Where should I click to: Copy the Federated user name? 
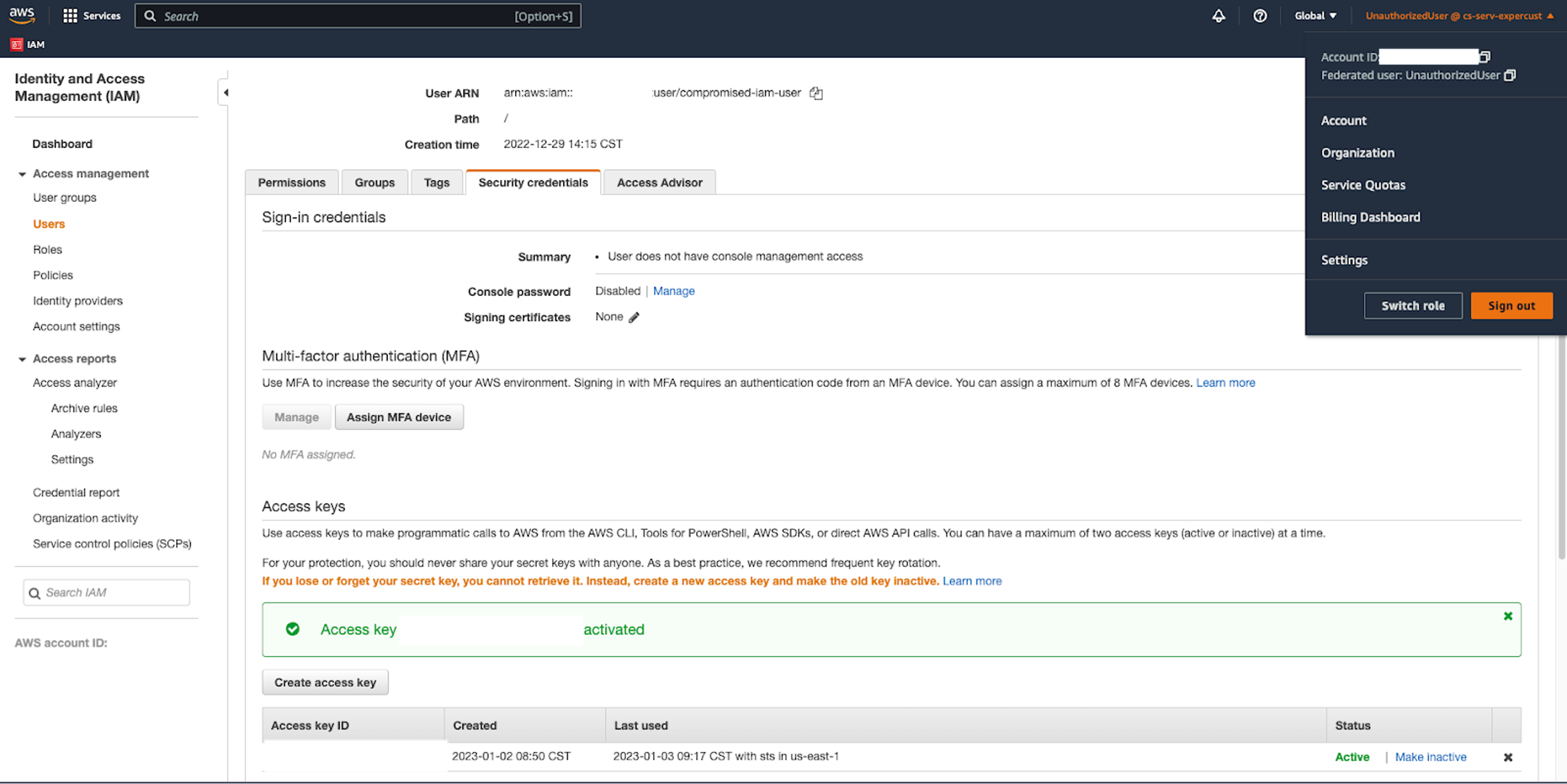[x=1510, y=75]
